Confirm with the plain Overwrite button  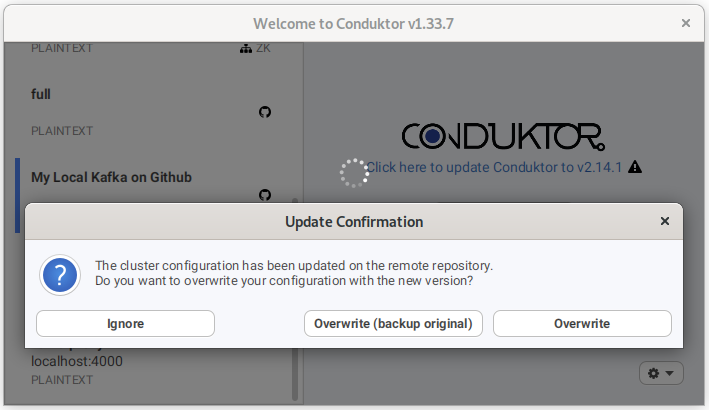pos(582,323)
